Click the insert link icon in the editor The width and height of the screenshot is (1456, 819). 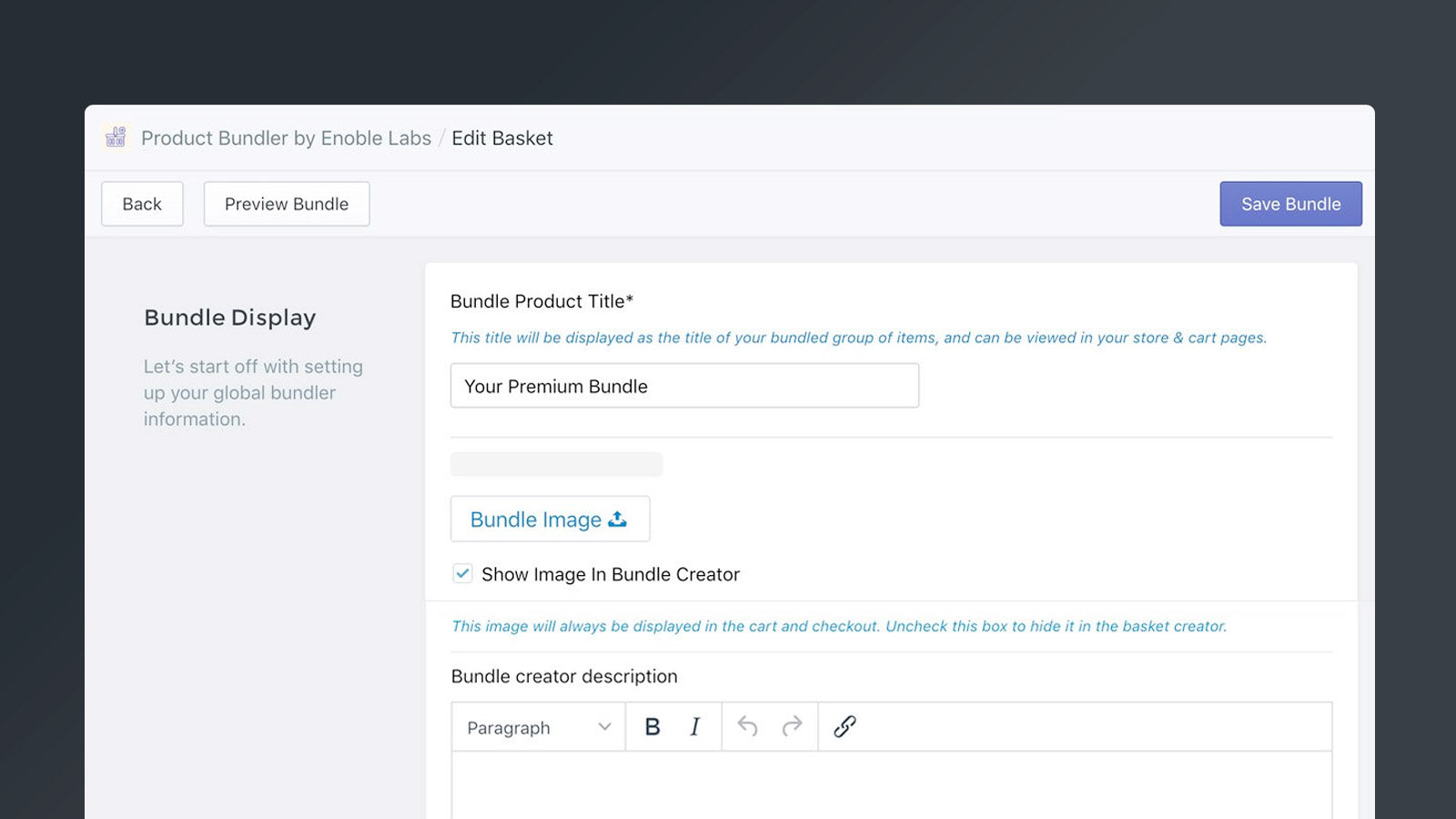click(x=844, y=727)
